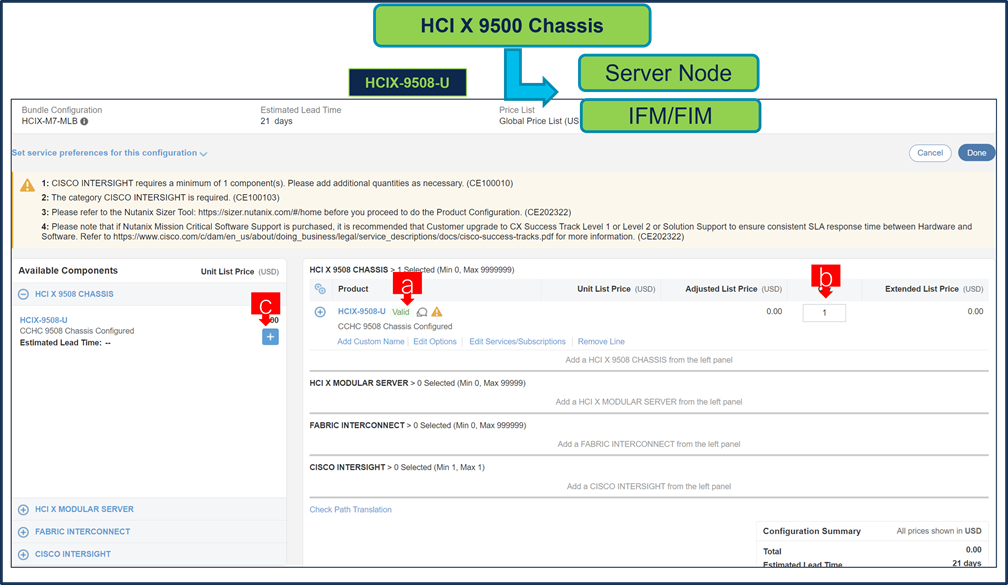This screenshot has height=585, width=1008.
Task: Click FABRIC INTERCONNECT section heading
Action: coord(357,426)
